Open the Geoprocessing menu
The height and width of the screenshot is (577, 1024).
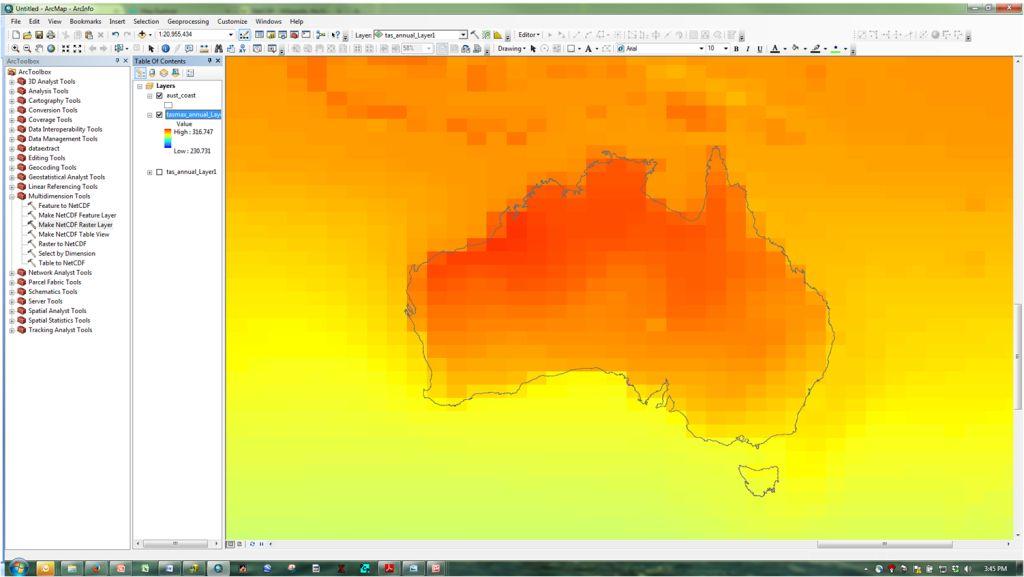tap(188, 21)
